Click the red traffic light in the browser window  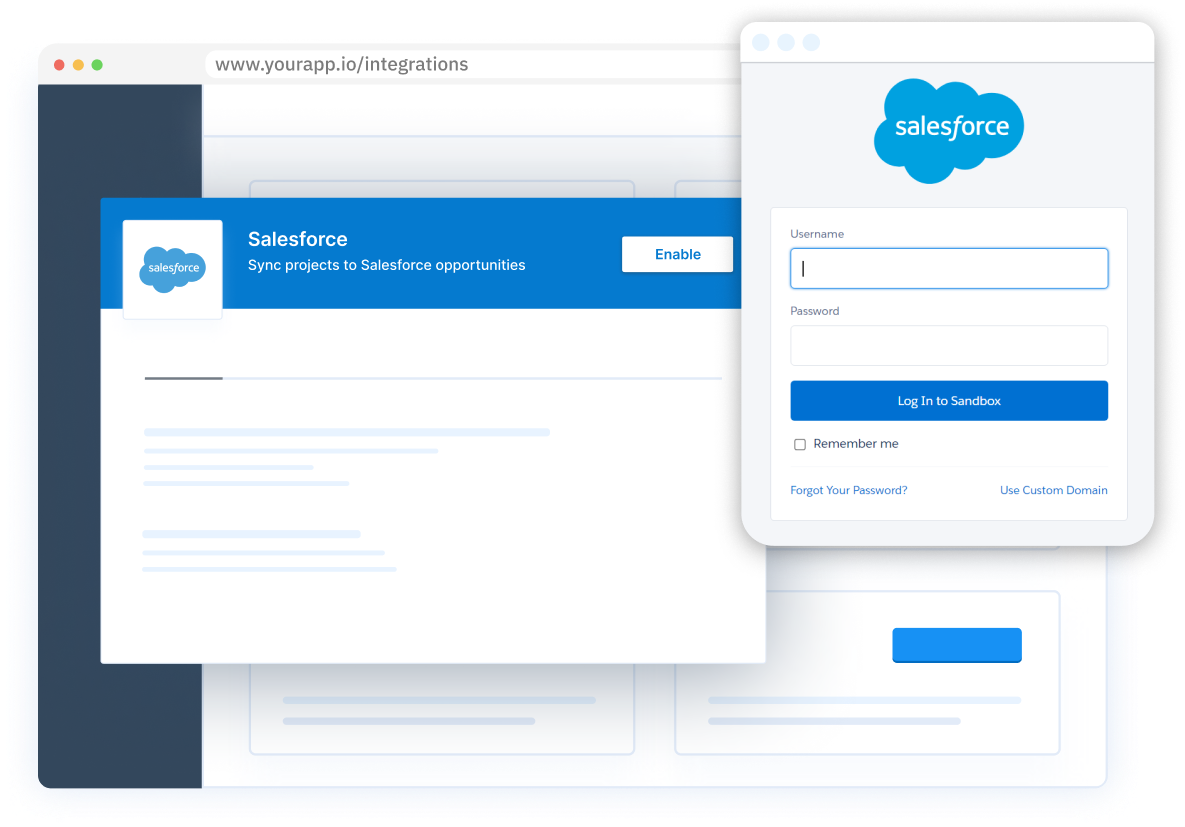[x=59, y=63]
